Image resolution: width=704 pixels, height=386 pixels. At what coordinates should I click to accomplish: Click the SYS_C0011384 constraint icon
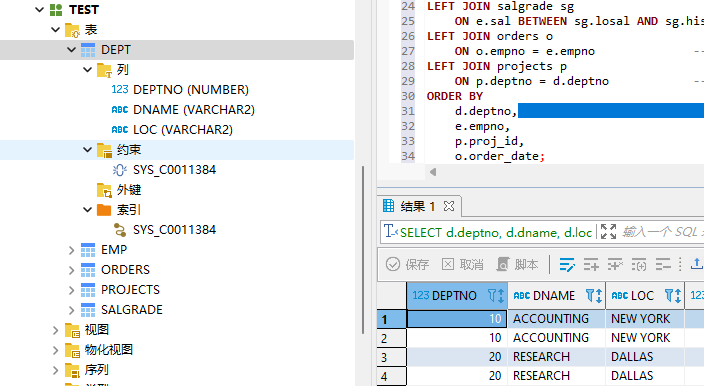pyautogui.click(x=119, y=170)
